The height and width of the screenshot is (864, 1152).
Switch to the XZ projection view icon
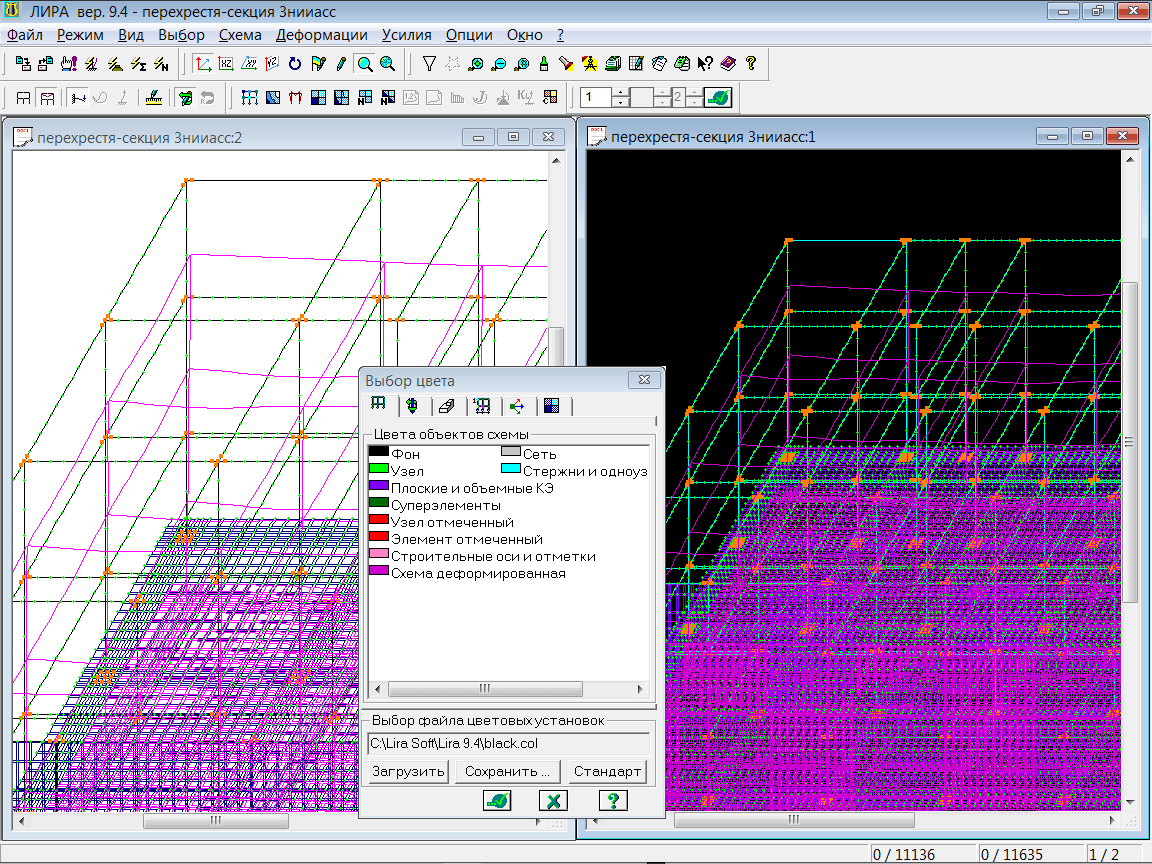226,64
